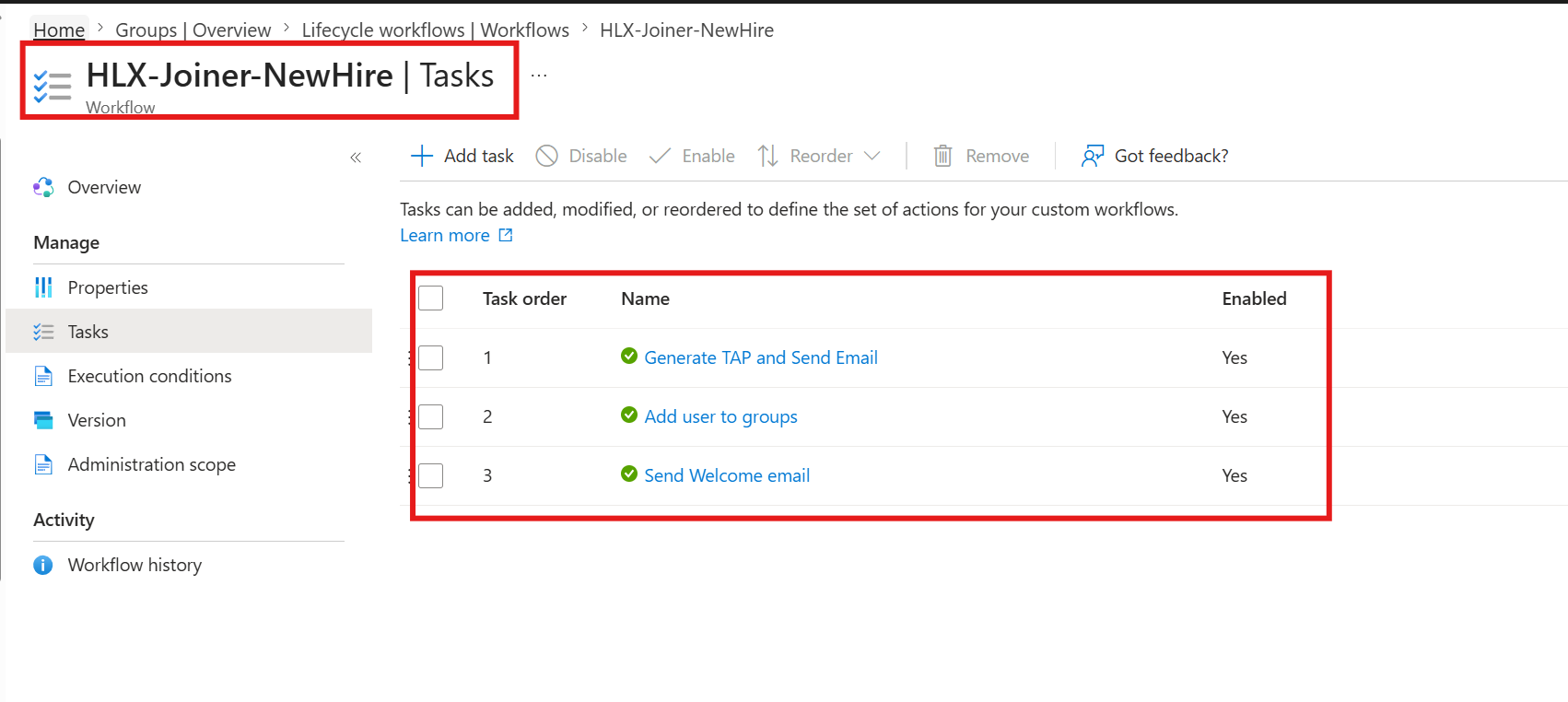This screenshot has height=702, width=1568.
Task: Expand the Reorder dropdown chevron
Action: click(x=872, y=156)
